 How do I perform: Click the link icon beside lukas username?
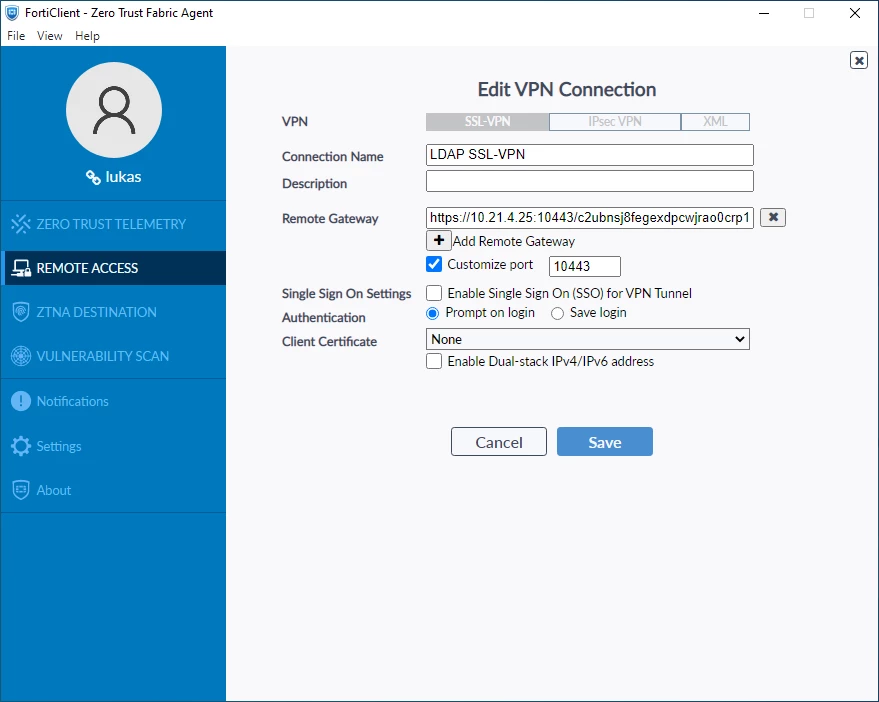pyautogui.click(x=93, y=177)
